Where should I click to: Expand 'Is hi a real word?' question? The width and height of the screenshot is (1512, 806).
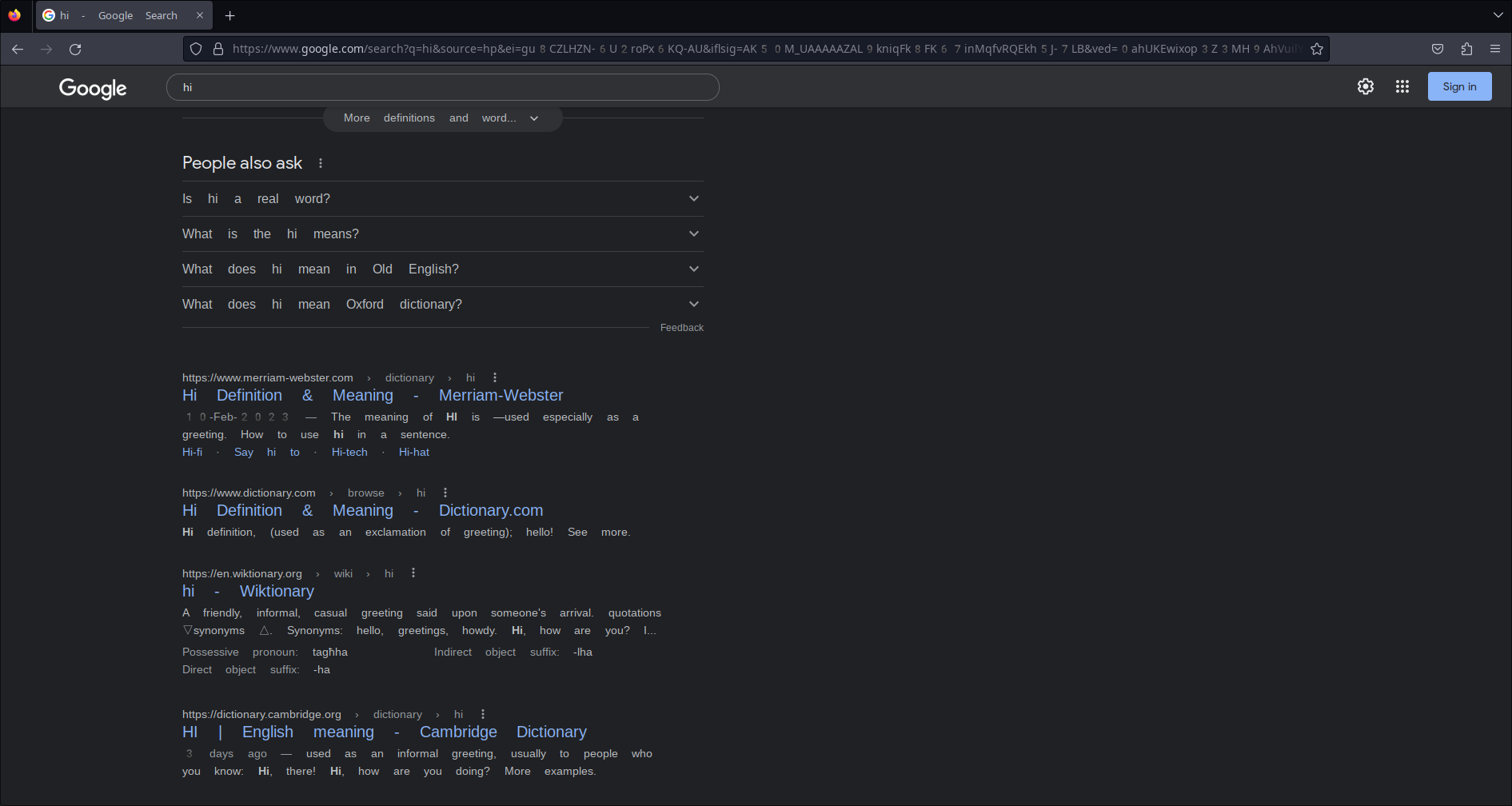(443, 198)
